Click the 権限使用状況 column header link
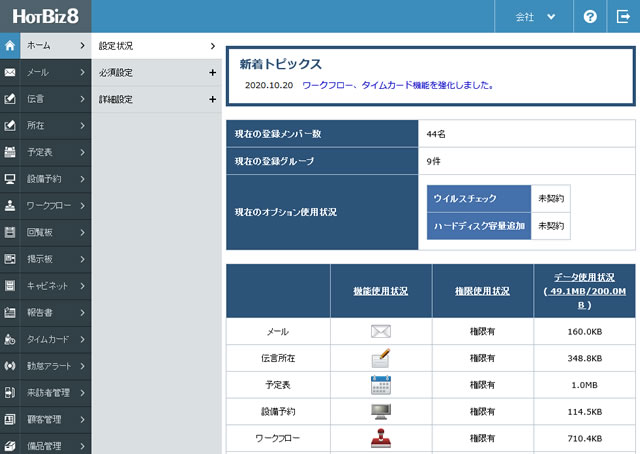This screenshot has width=640, height=454. coord(482,291)
